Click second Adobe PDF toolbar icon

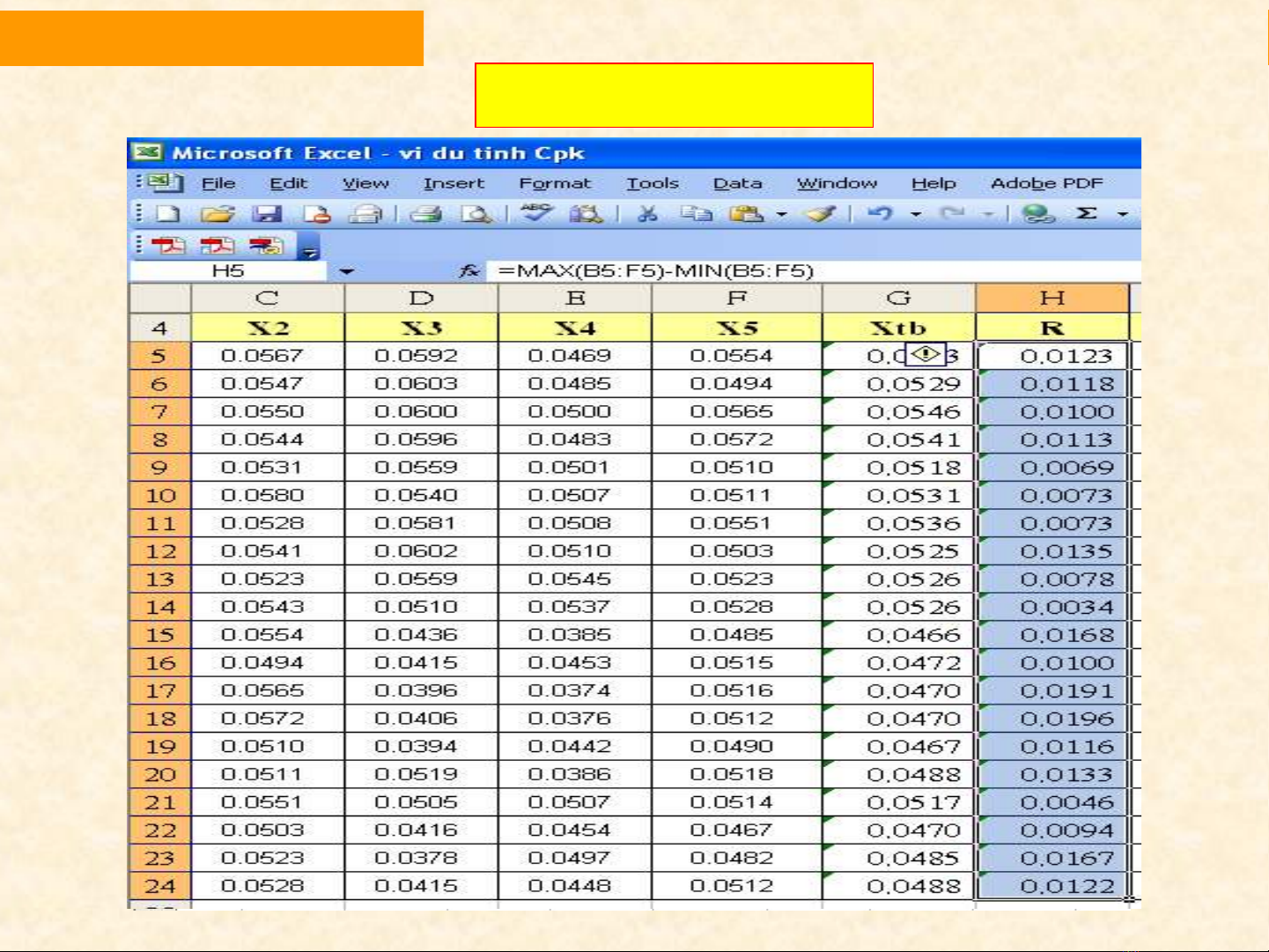[217, 246]
